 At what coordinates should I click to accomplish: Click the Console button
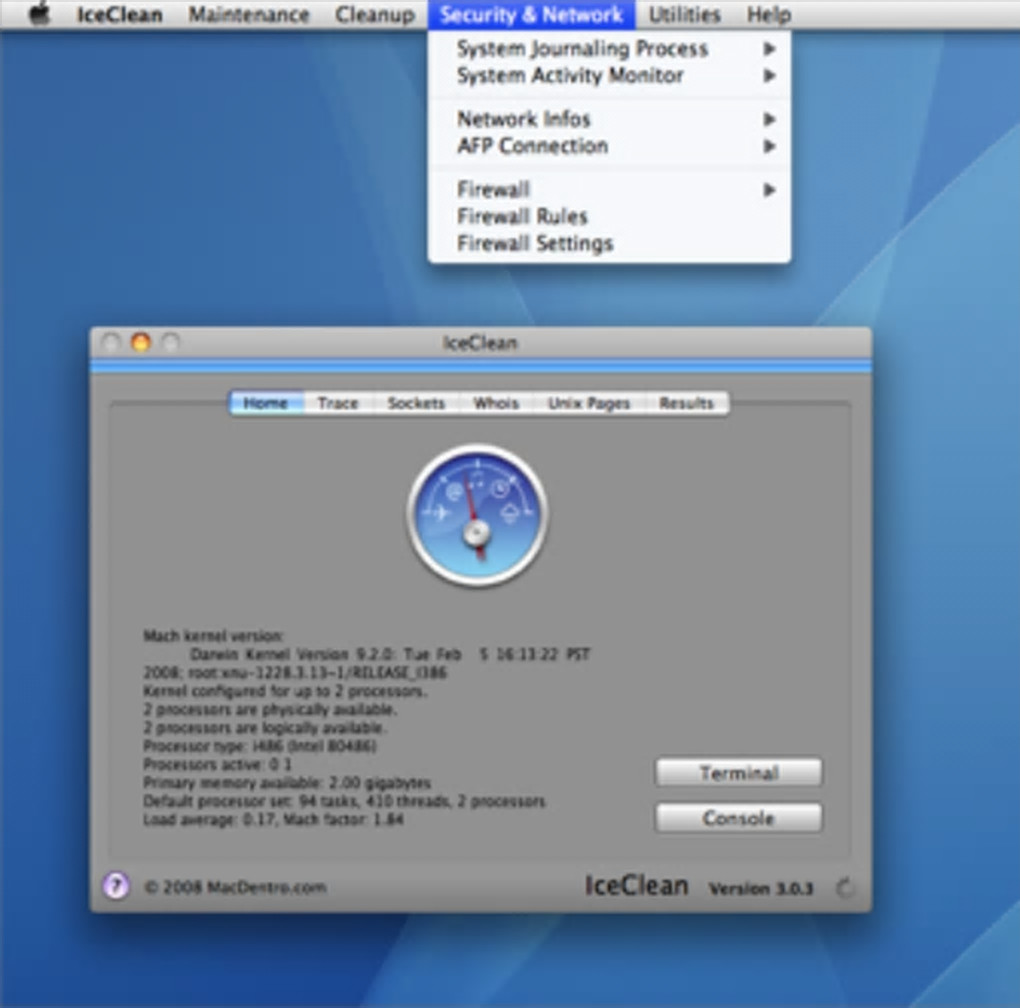pyautogui.click(x=739, y=817)
